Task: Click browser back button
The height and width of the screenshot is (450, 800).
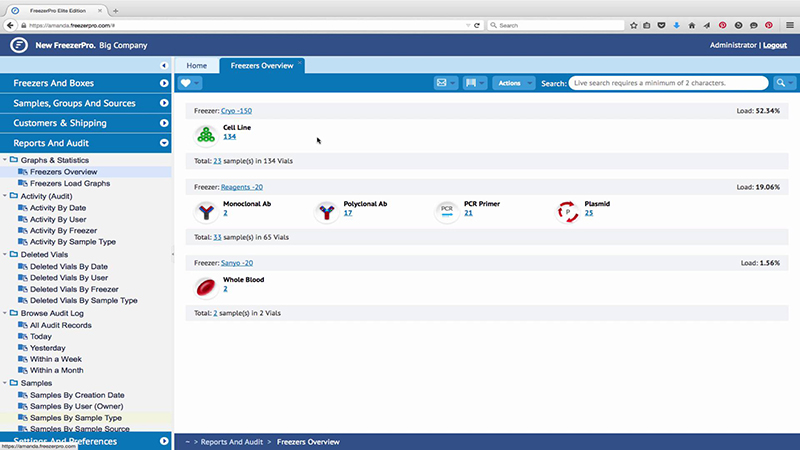Action: pyautogui.click(x=10, y=25)
